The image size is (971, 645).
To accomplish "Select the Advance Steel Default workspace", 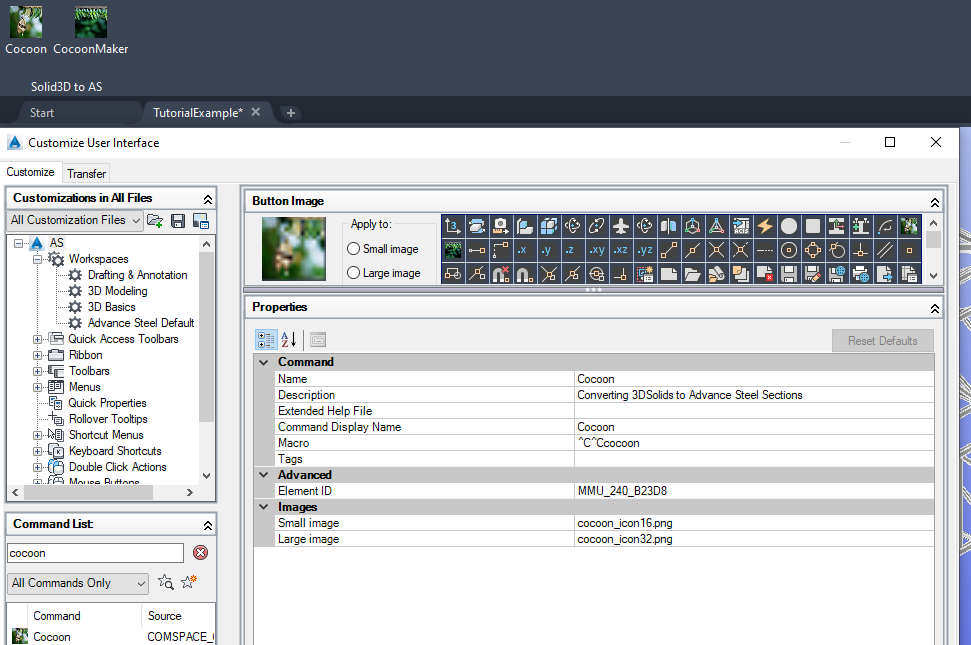I will pyautogui.click(x=141, y=323).
